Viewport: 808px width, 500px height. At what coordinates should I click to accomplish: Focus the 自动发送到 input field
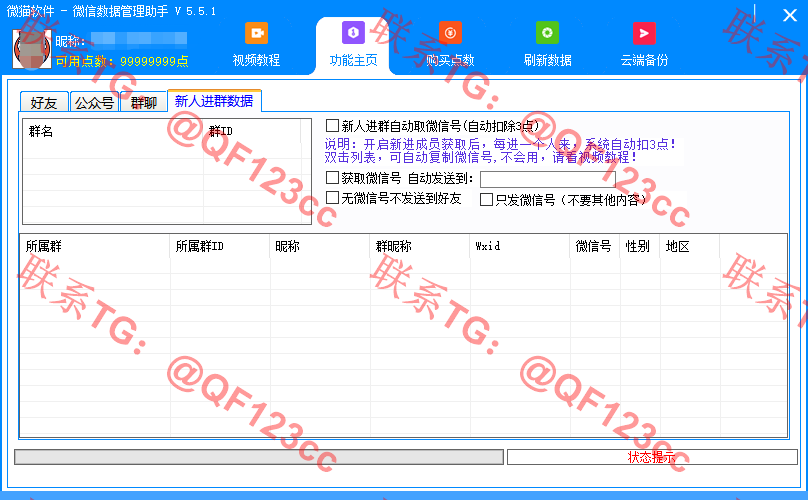(x=548, y=179)
